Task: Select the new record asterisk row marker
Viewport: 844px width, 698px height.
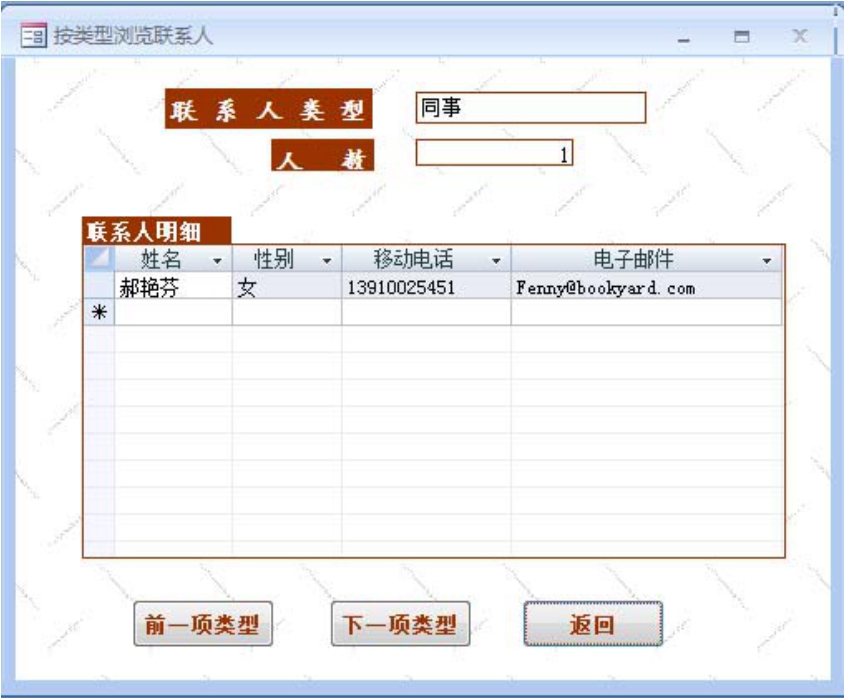Action: (99, 313)
